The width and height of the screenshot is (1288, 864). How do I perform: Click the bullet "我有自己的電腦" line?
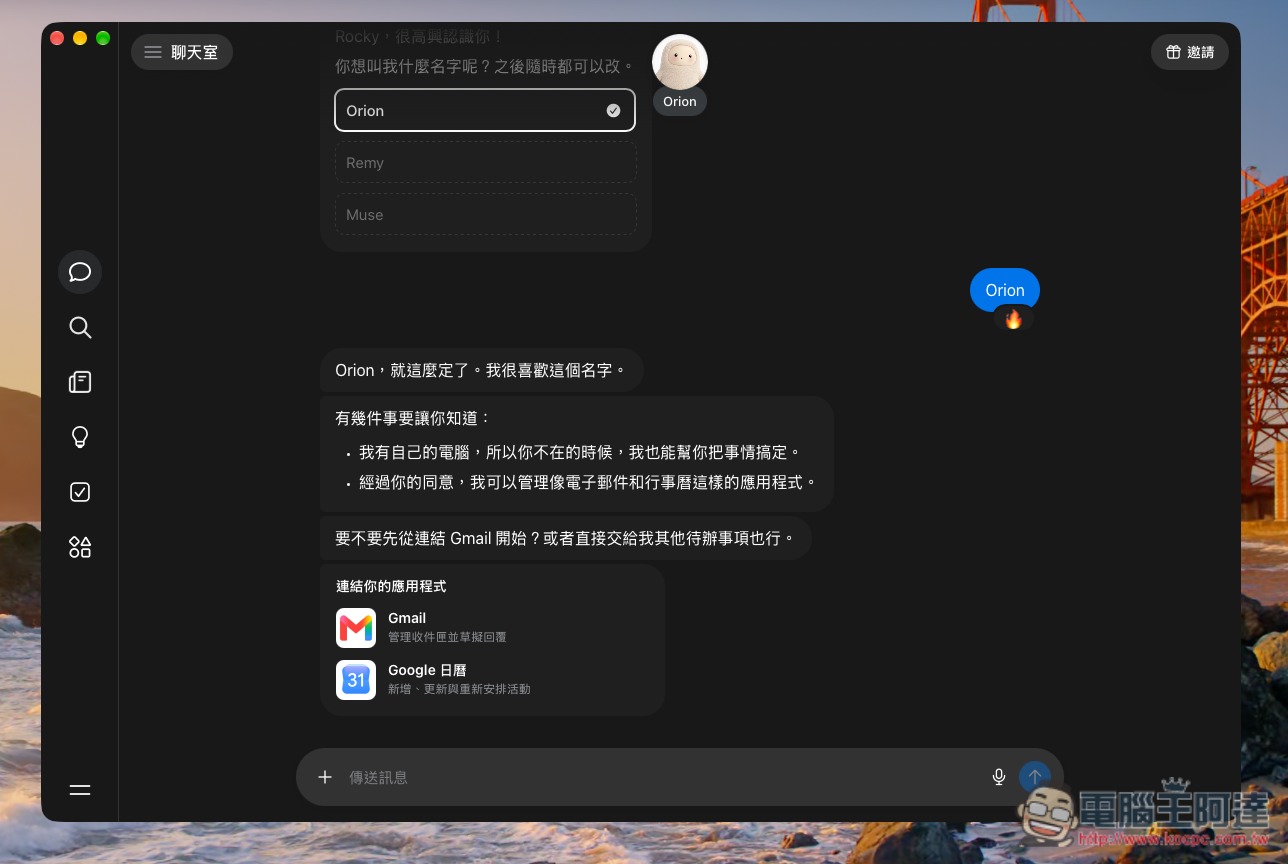point(580,452)
